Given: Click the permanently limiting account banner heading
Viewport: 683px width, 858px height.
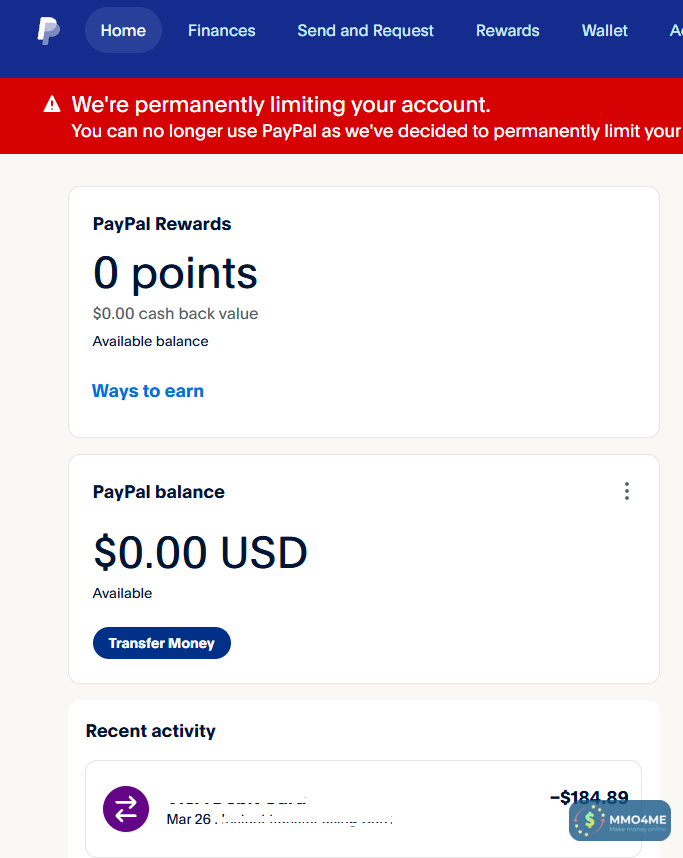Looking at the screenshot, I should tap(281, 105).
